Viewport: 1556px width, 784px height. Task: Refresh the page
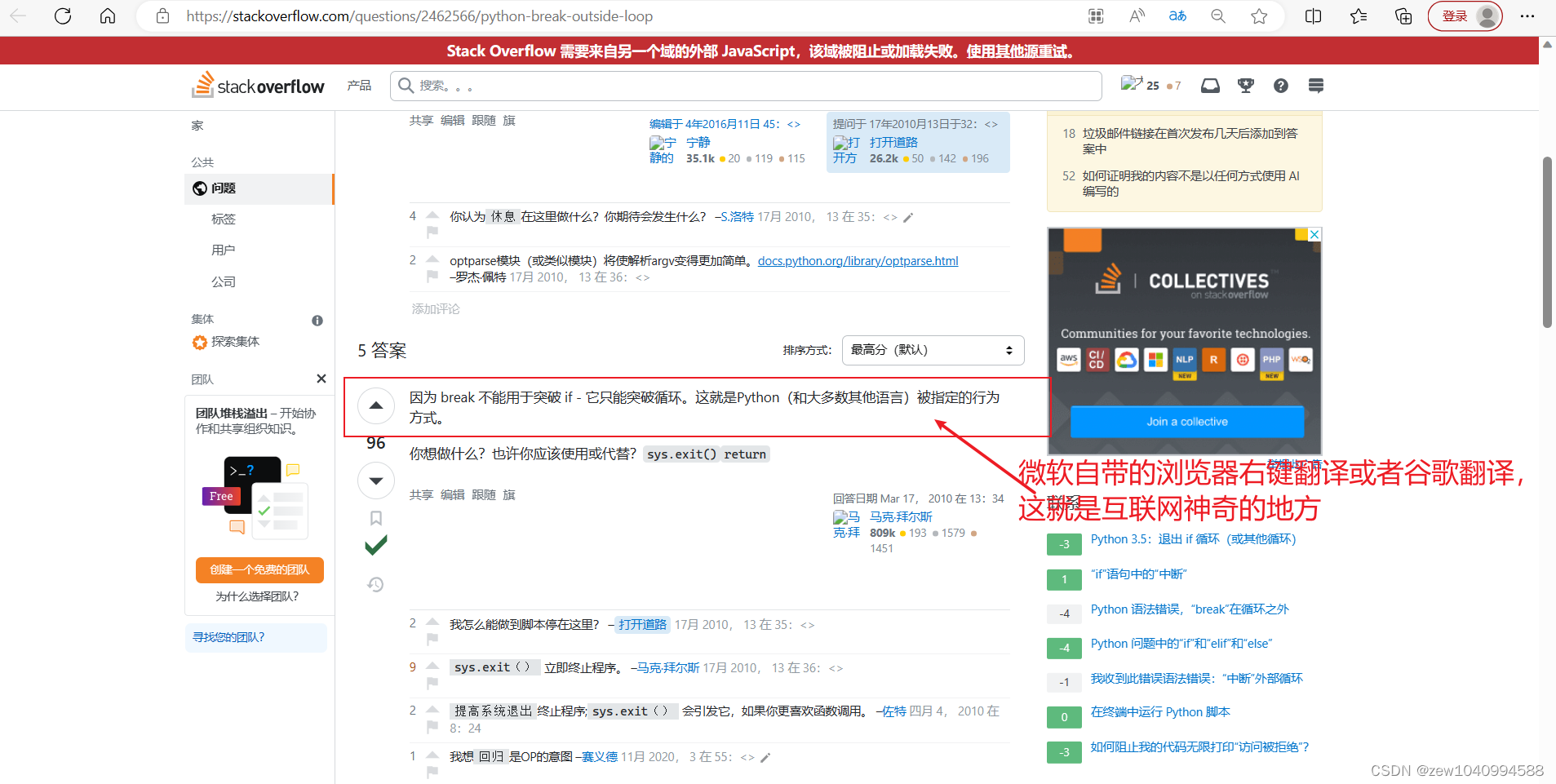click(63, 16)
